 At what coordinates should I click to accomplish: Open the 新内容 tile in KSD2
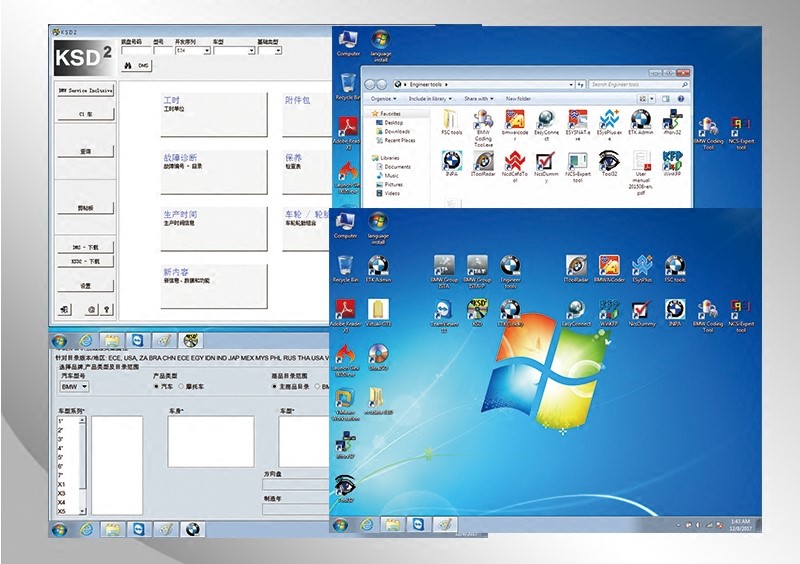coord(214,286)
